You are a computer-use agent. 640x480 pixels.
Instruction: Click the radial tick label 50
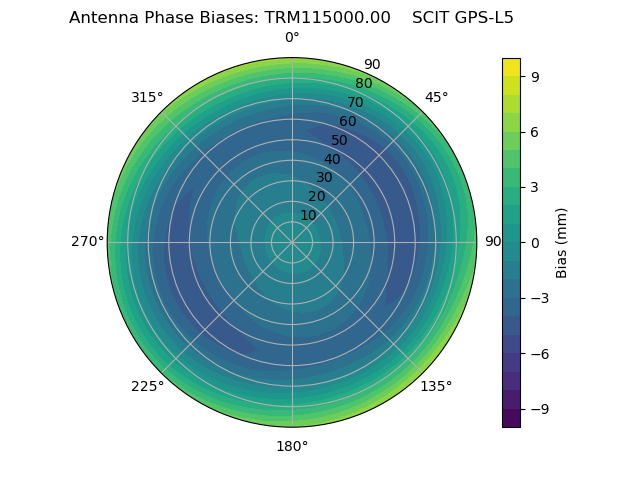(x=339, y=140)
